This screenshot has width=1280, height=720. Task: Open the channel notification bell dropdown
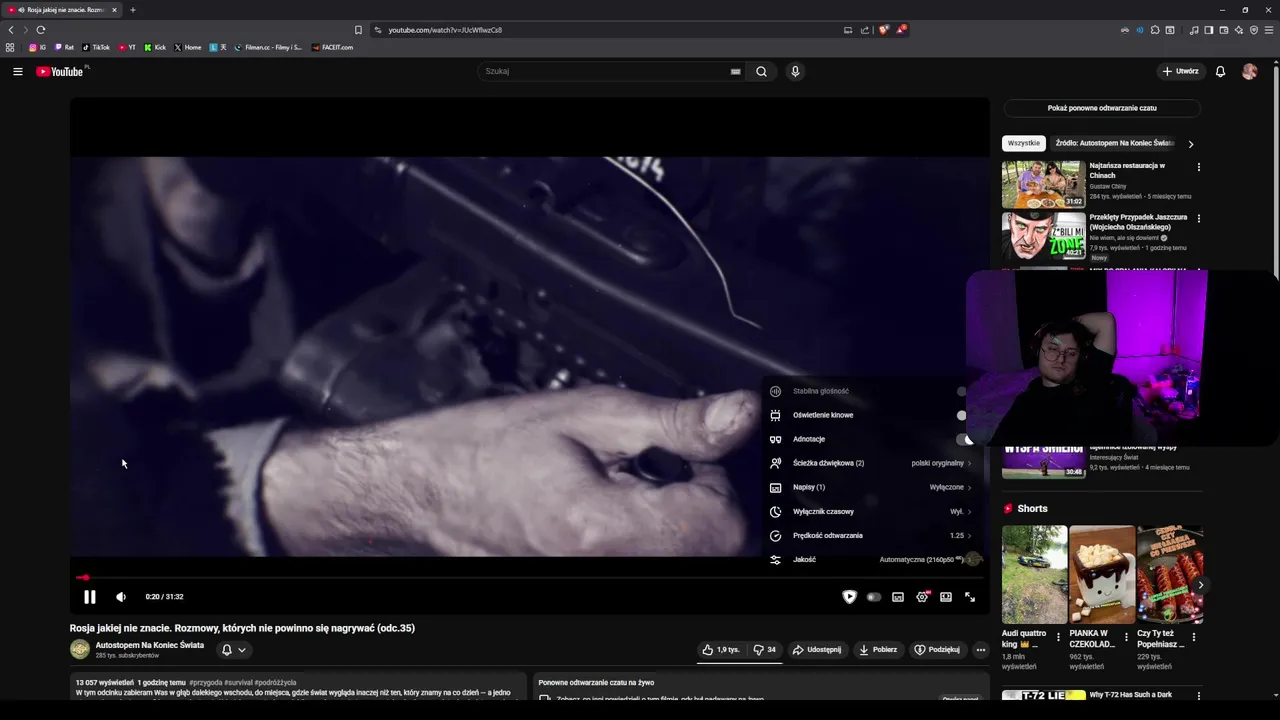coord(233,649)
